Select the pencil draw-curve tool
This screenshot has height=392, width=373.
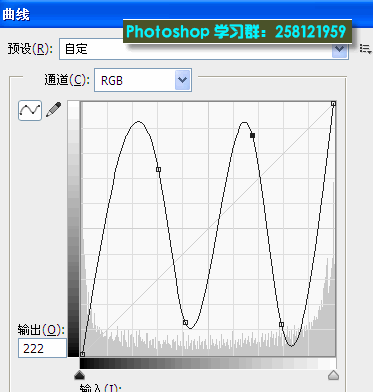(53, 110)
